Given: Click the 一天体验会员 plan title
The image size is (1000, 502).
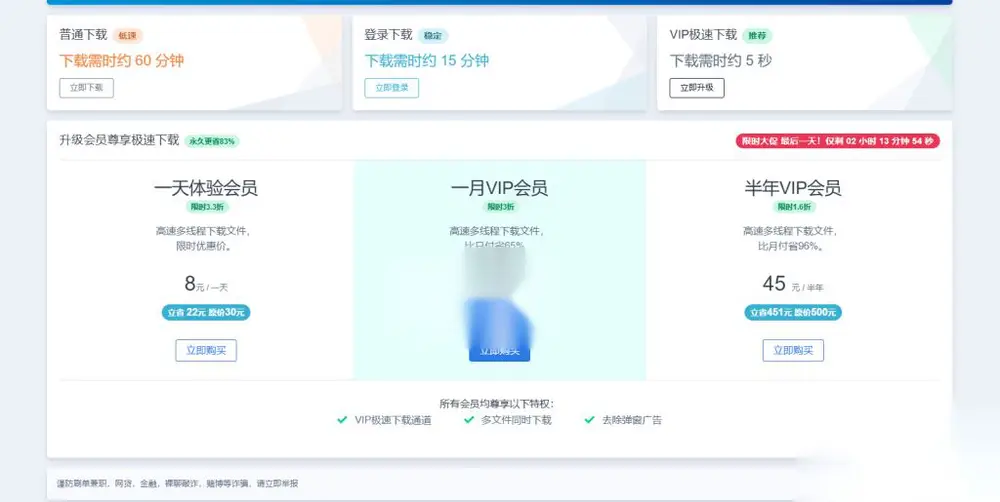Looking at the screenshot, I should coord(206,188).
